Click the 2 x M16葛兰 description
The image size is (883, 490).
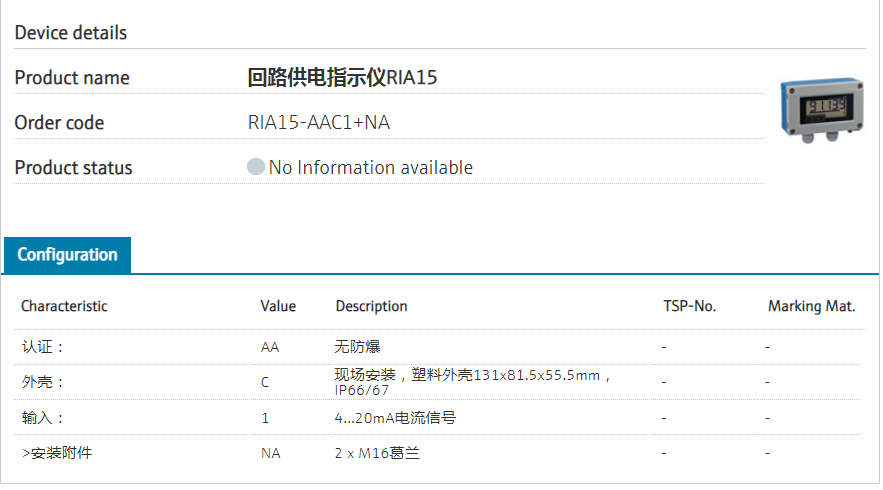point(377,453)
